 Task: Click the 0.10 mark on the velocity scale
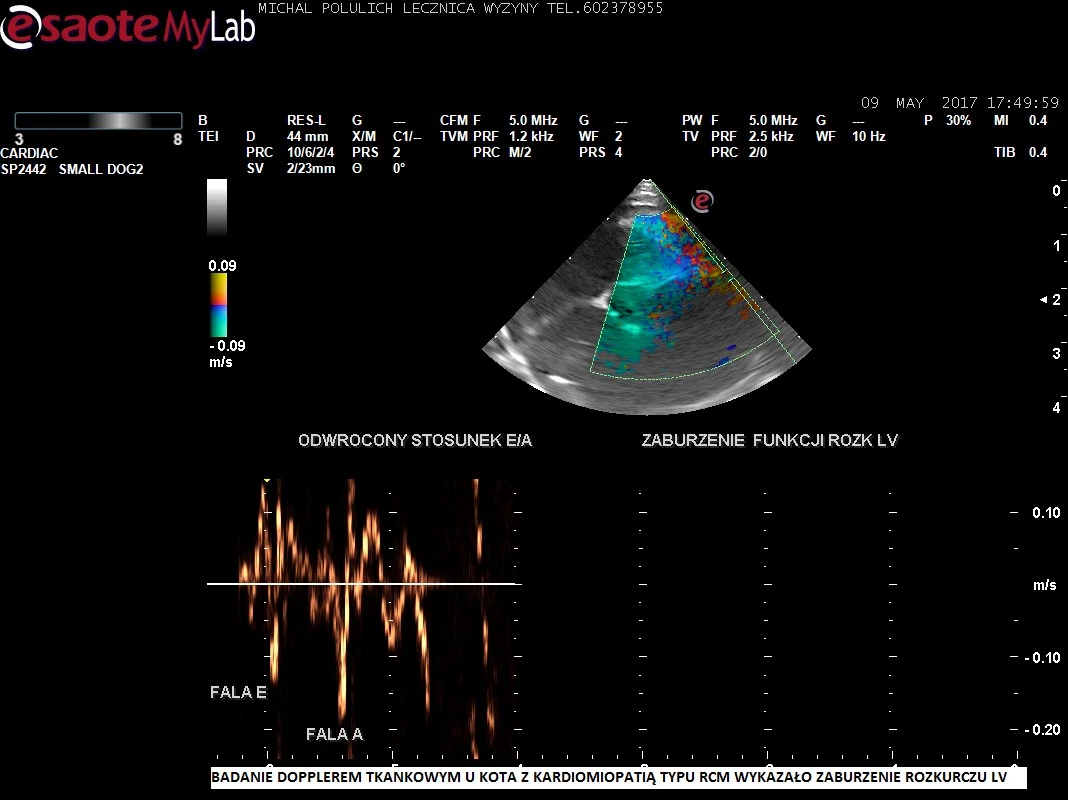(1045, 513)
